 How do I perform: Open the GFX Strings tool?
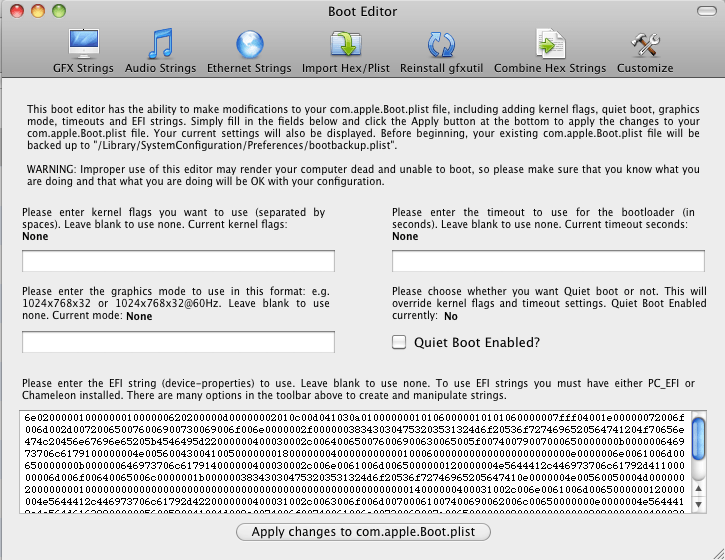83,51
